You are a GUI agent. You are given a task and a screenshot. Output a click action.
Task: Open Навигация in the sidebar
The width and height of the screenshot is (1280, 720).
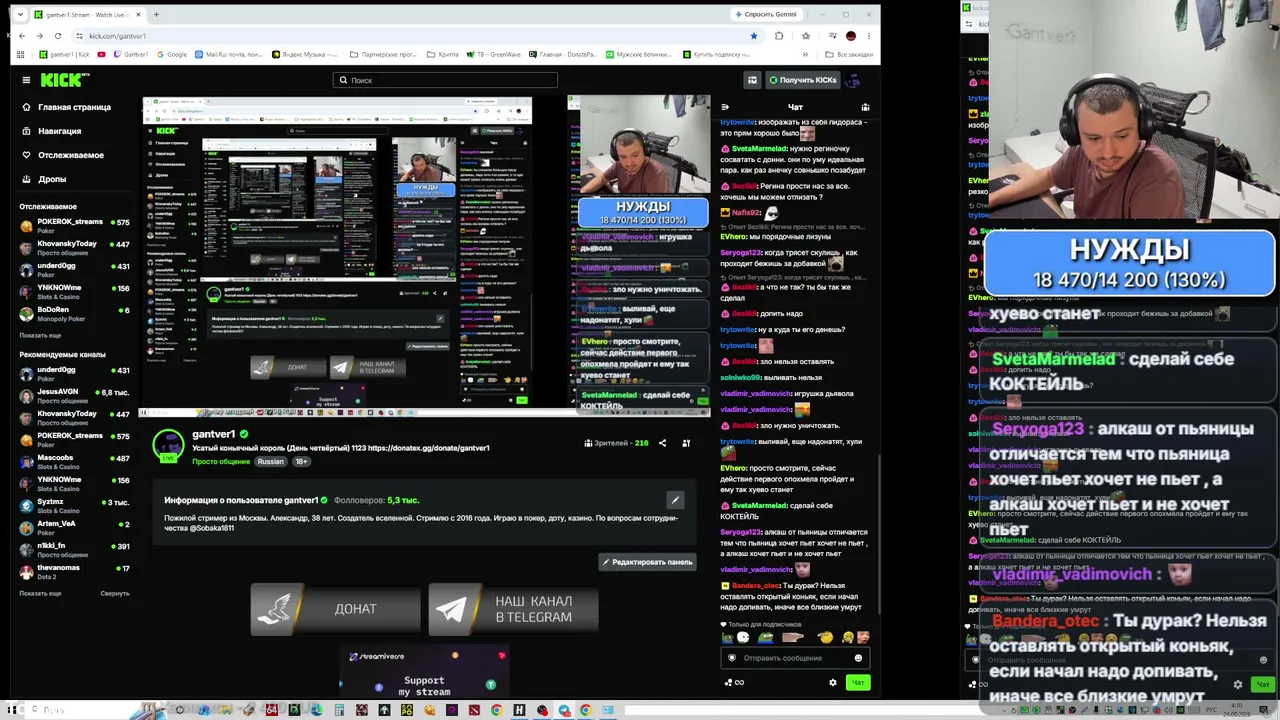(x=52, y=131)
